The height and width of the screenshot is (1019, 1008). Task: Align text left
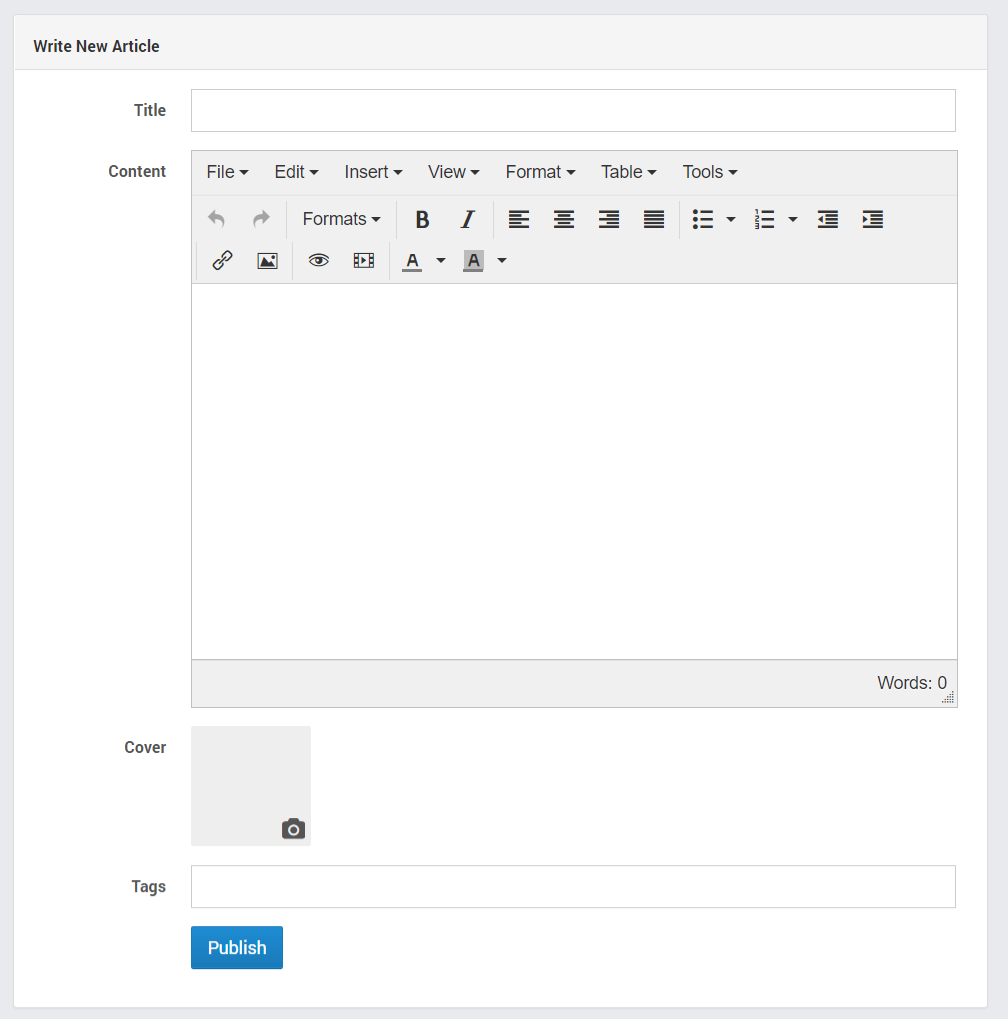[x=519, y=219]
